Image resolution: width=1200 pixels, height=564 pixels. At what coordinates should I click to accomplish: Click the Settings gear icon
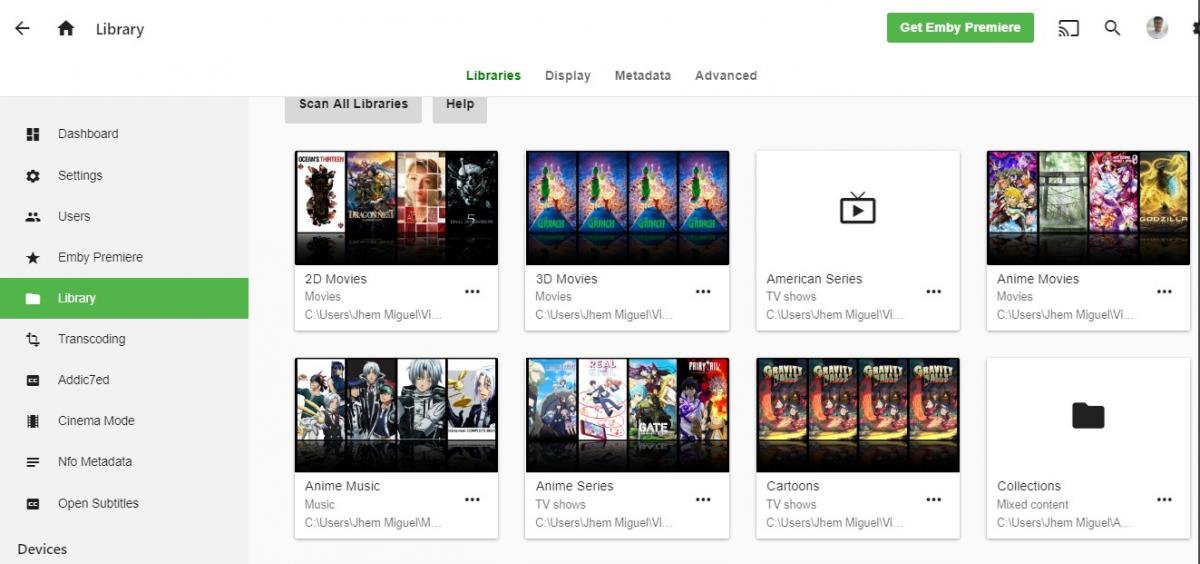(33, 176)
